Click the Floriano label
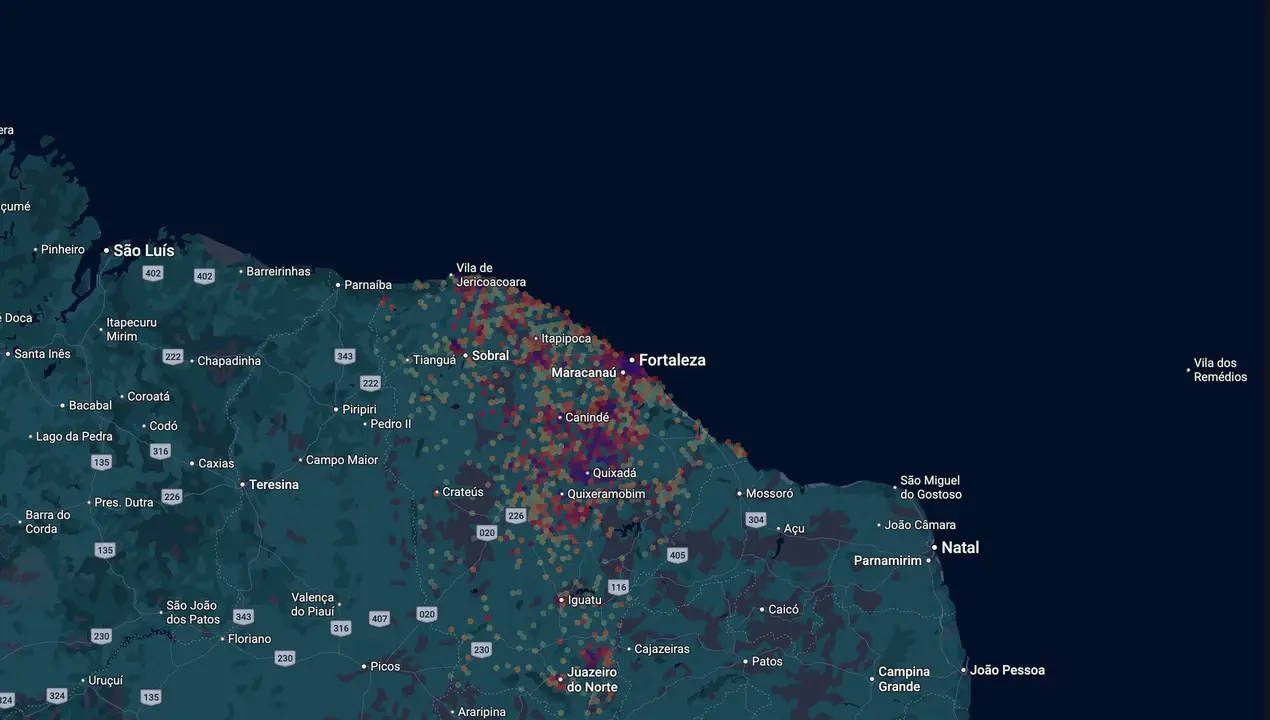 [x=249, y=639]
